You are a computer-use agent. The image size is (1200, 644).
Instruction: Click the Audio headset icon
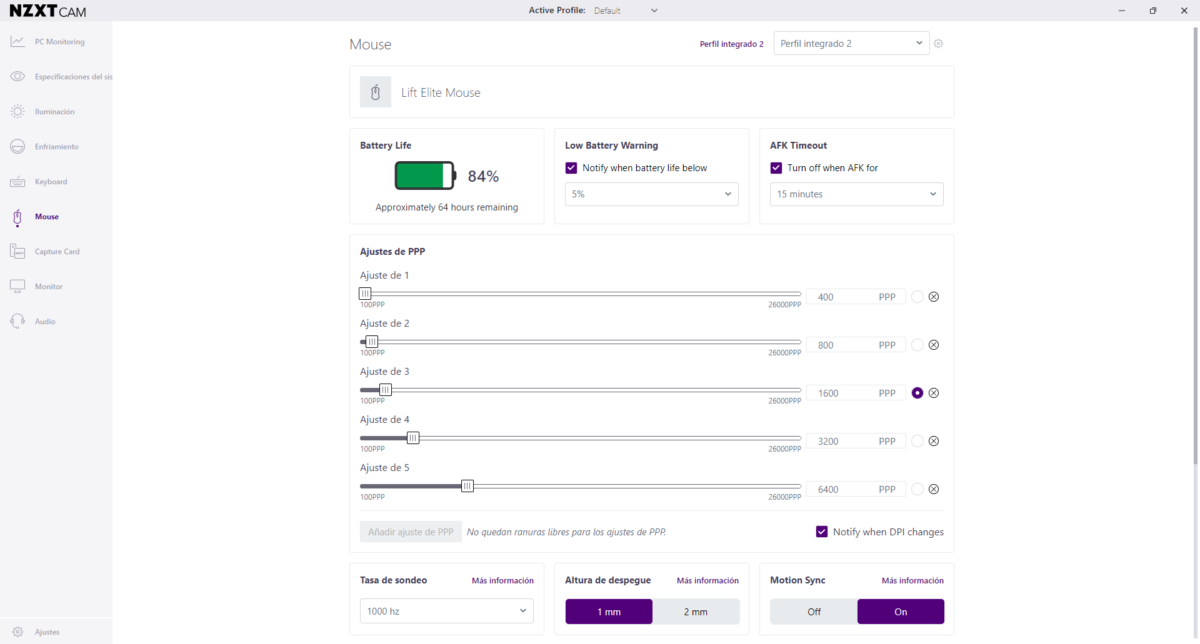click(x=17, y=322)
